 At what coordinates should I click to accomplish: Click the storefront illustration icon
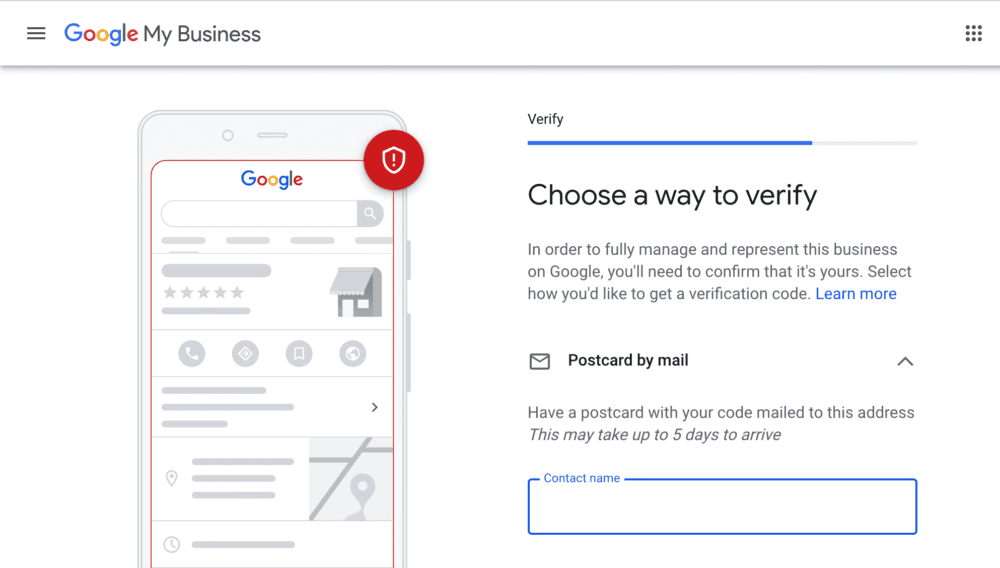356,292
